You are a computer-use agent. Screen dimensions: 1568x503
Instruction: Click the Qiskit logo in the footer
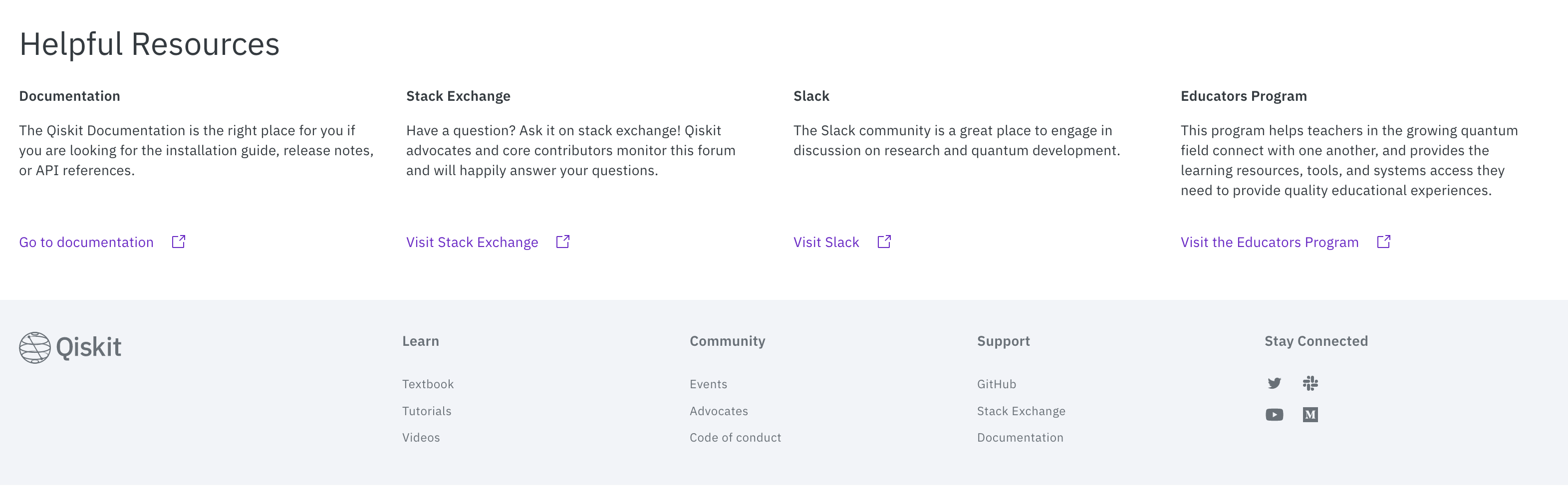pyautogui.click(x=69, y=347)
